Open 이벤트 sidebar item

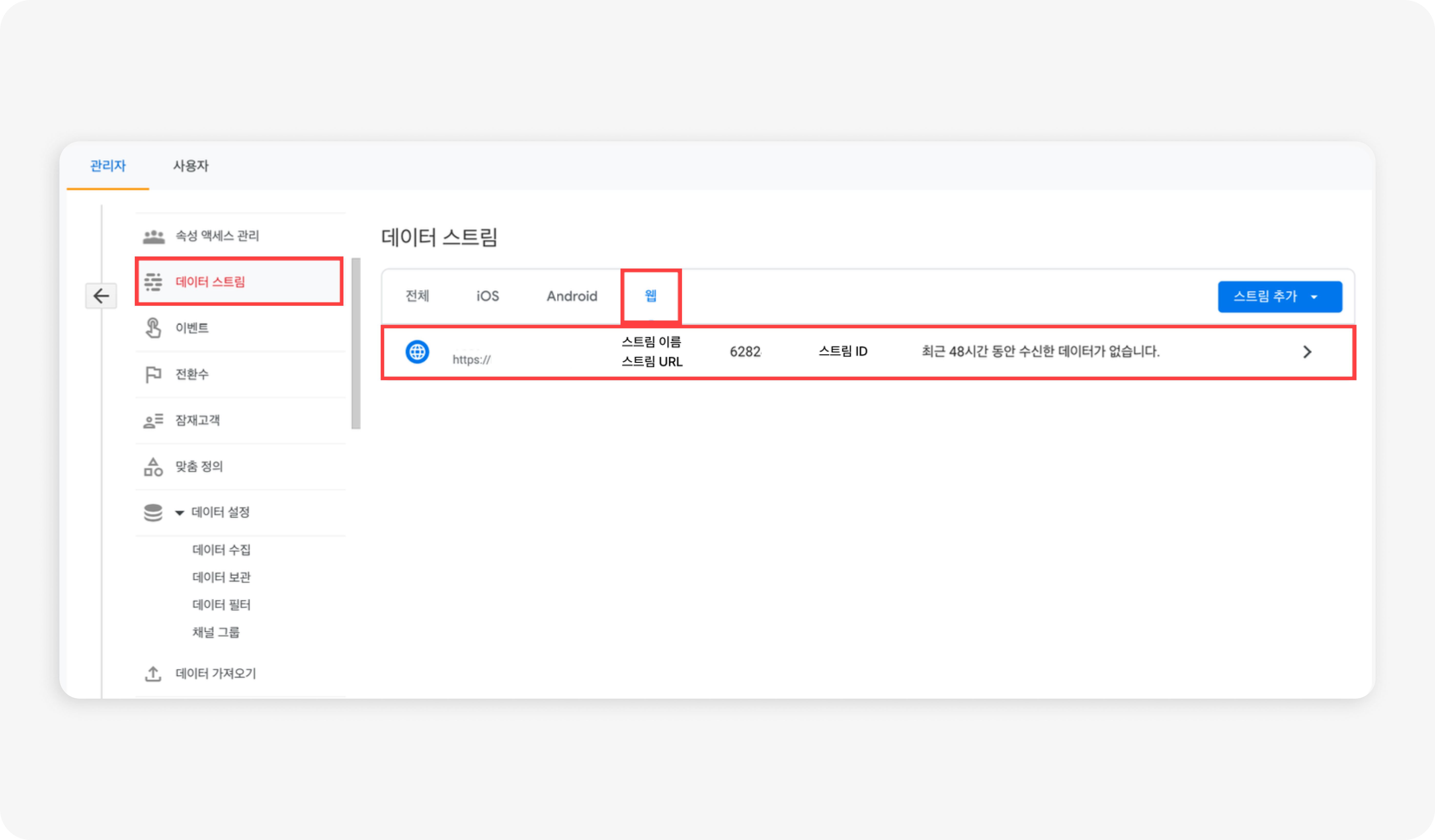[x=240, y=328]
